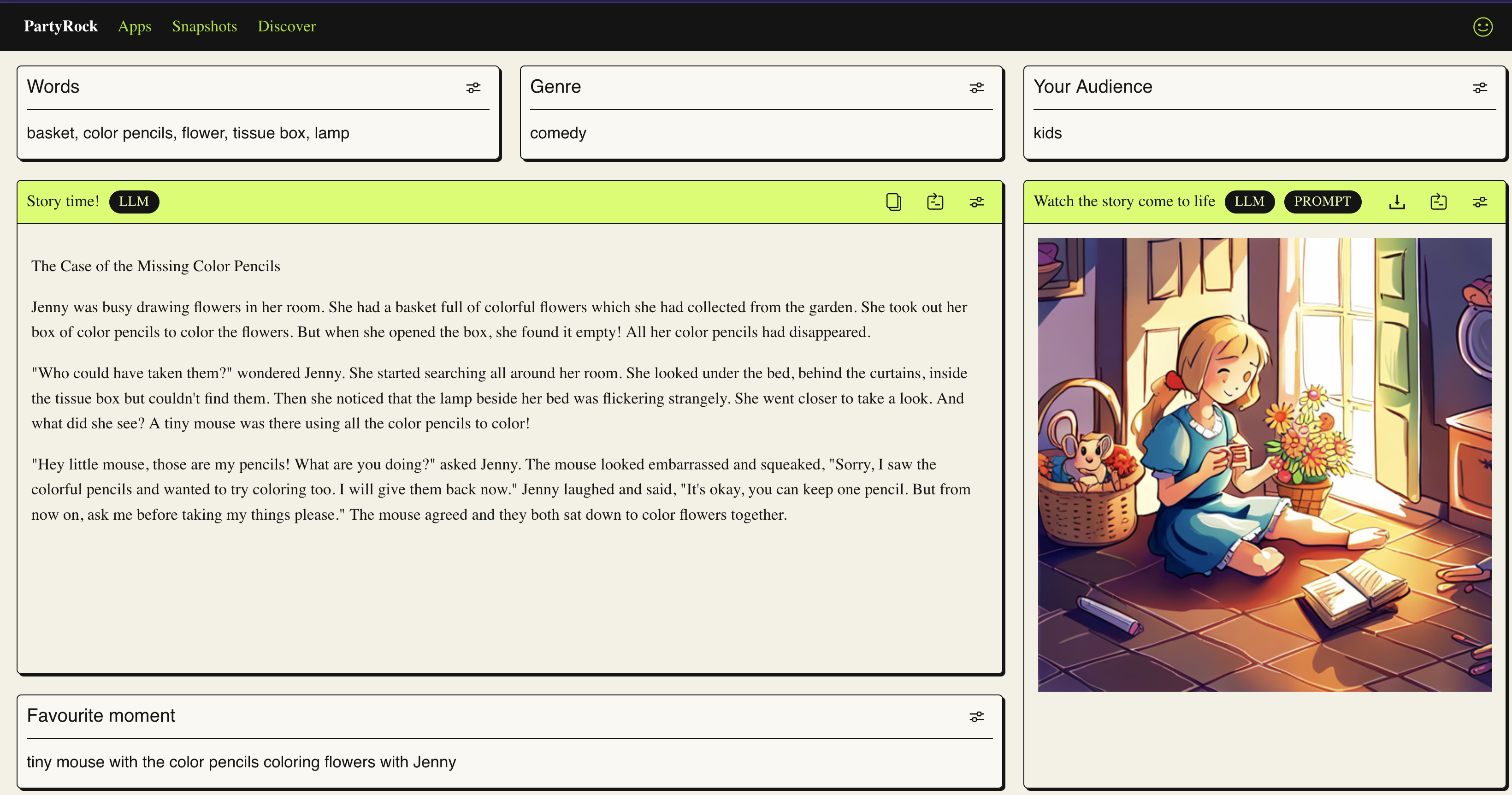Click LLM badge on Story time
The width and height of the screenshot is (1512, 795).
(134, 202)
